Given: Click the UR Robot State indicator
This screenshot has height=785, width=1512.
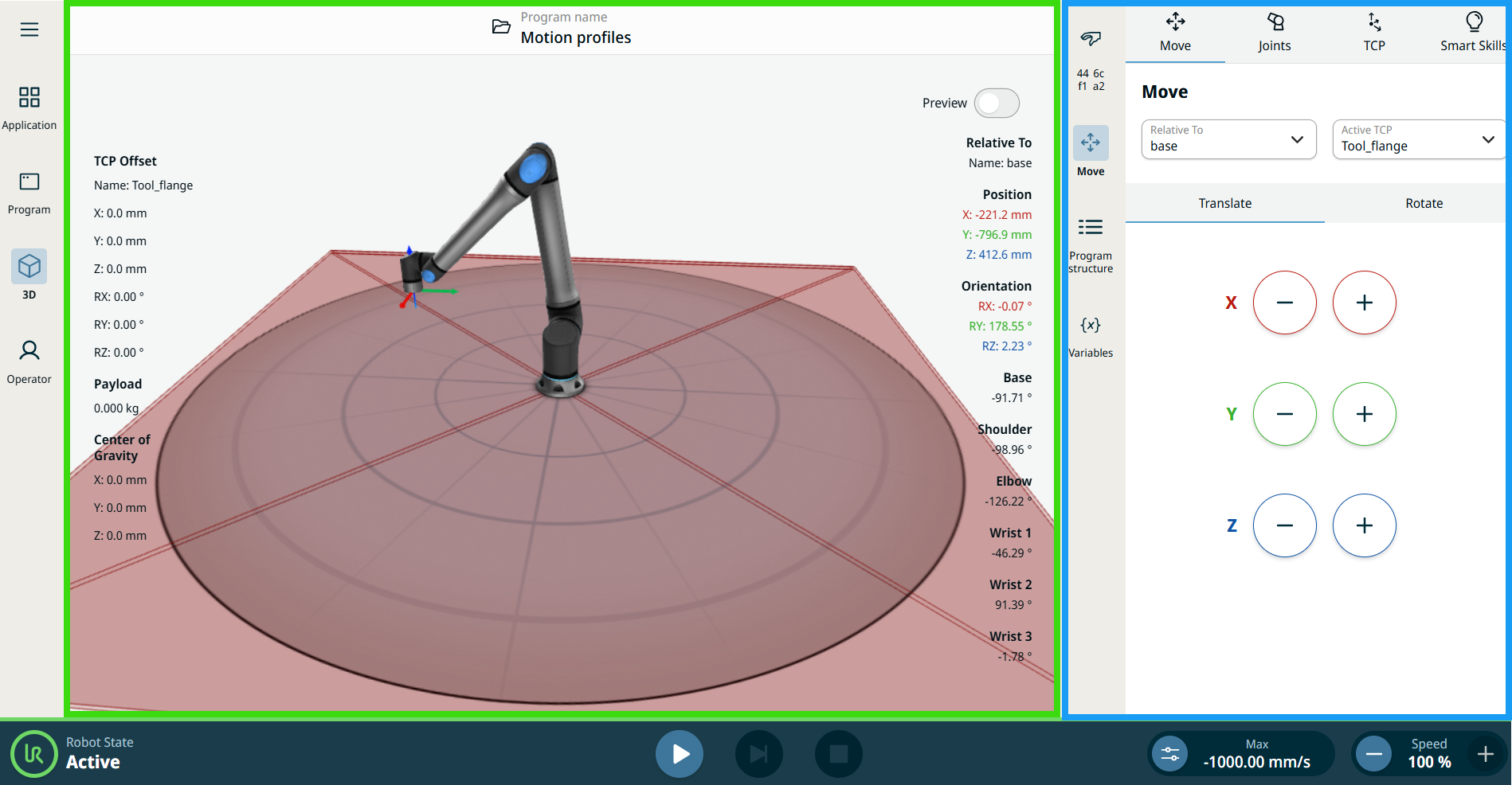Looking at the screenshot, I should tap(33, 754).
